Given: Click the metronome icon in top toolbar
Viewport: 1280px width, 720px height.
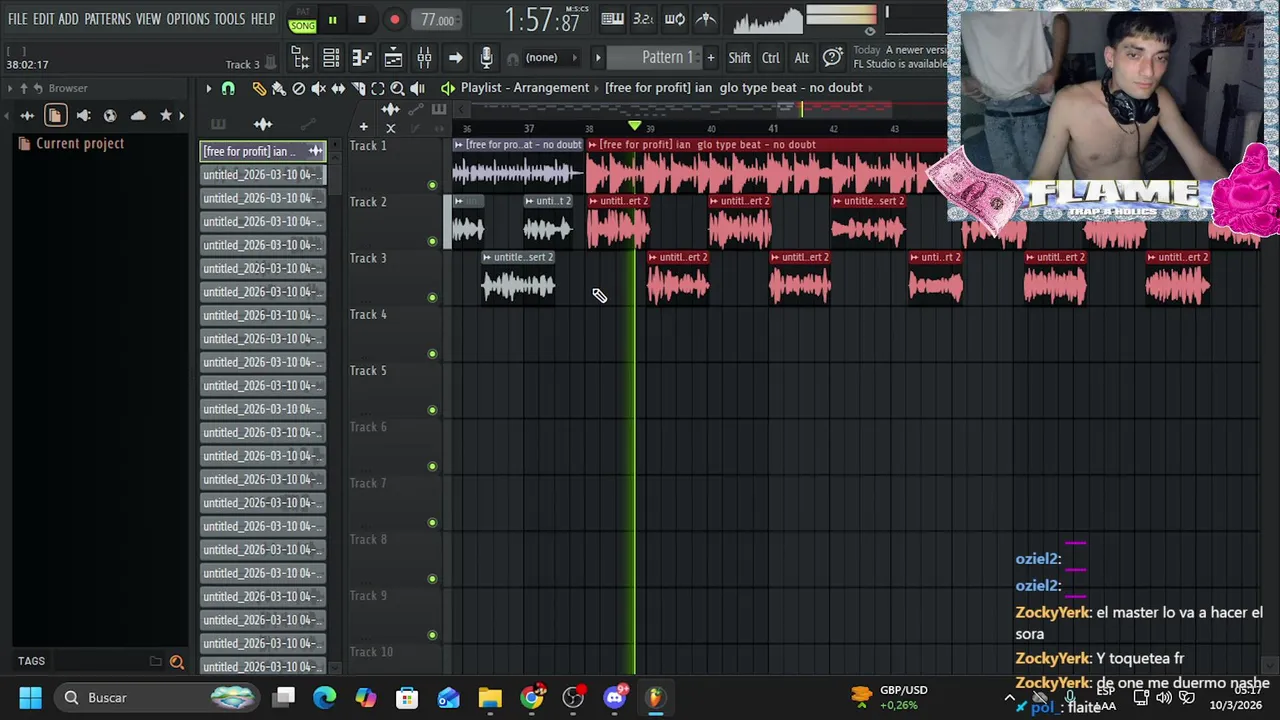Looking at the screenshot, I should point(706,19).
